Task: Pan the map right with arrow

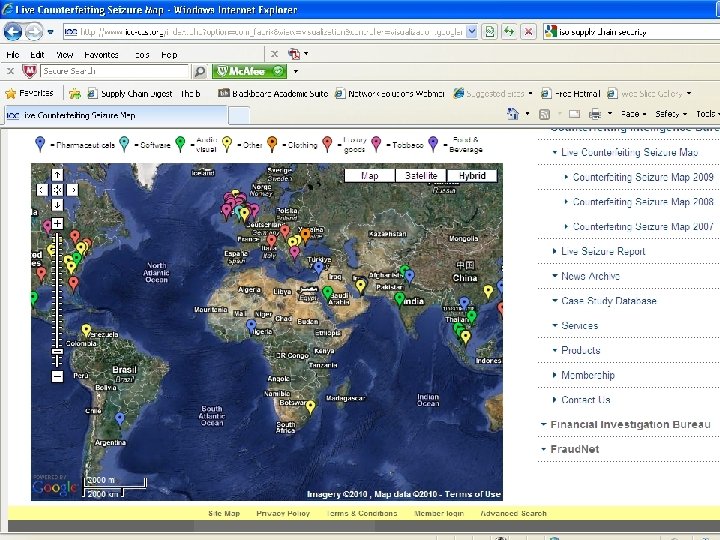Action: coord(73,190)
